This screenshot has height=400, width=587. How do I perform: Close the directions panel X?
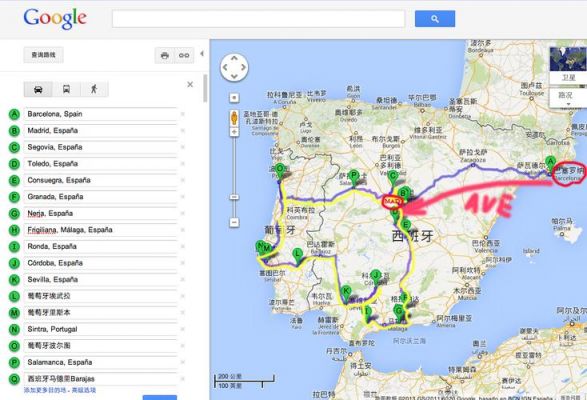190,85
